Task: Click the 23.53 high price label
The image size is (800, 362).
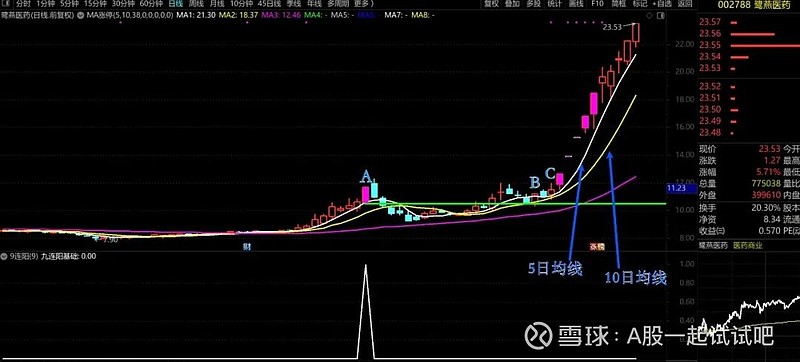Action: 612,28
